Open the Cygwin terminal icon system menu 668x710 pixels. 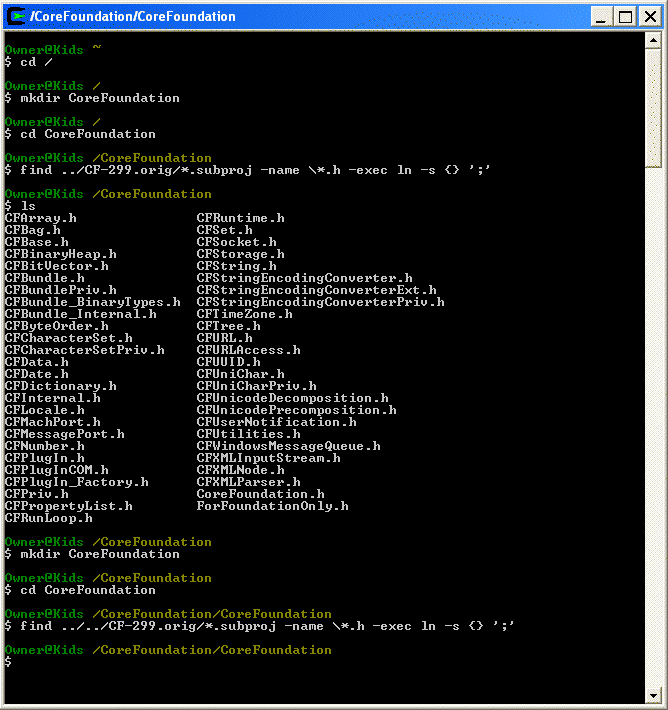tap(17, 16)
